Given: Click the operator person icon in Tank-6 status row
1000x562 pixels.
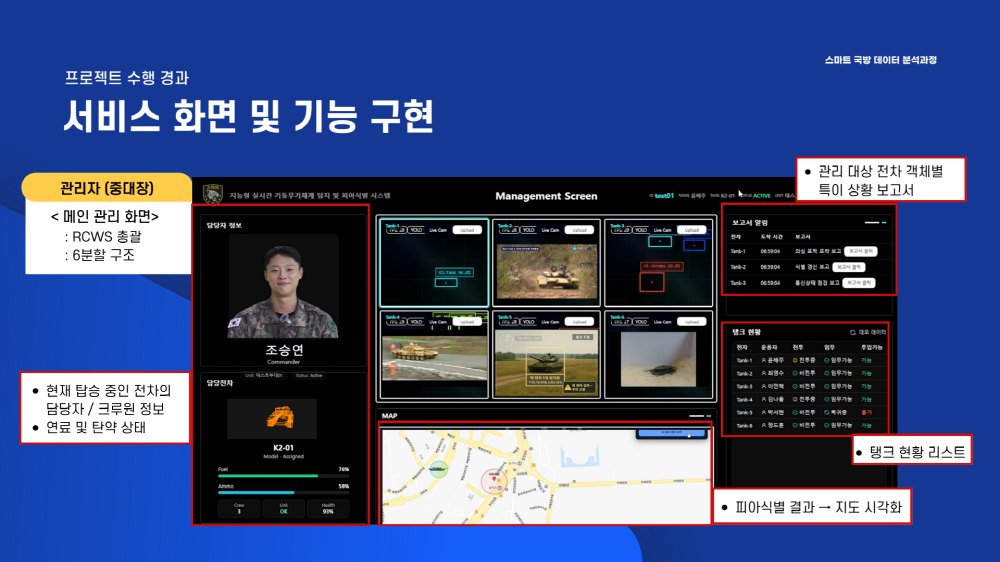Looking at the screenshot, I should tap(763, 425).
